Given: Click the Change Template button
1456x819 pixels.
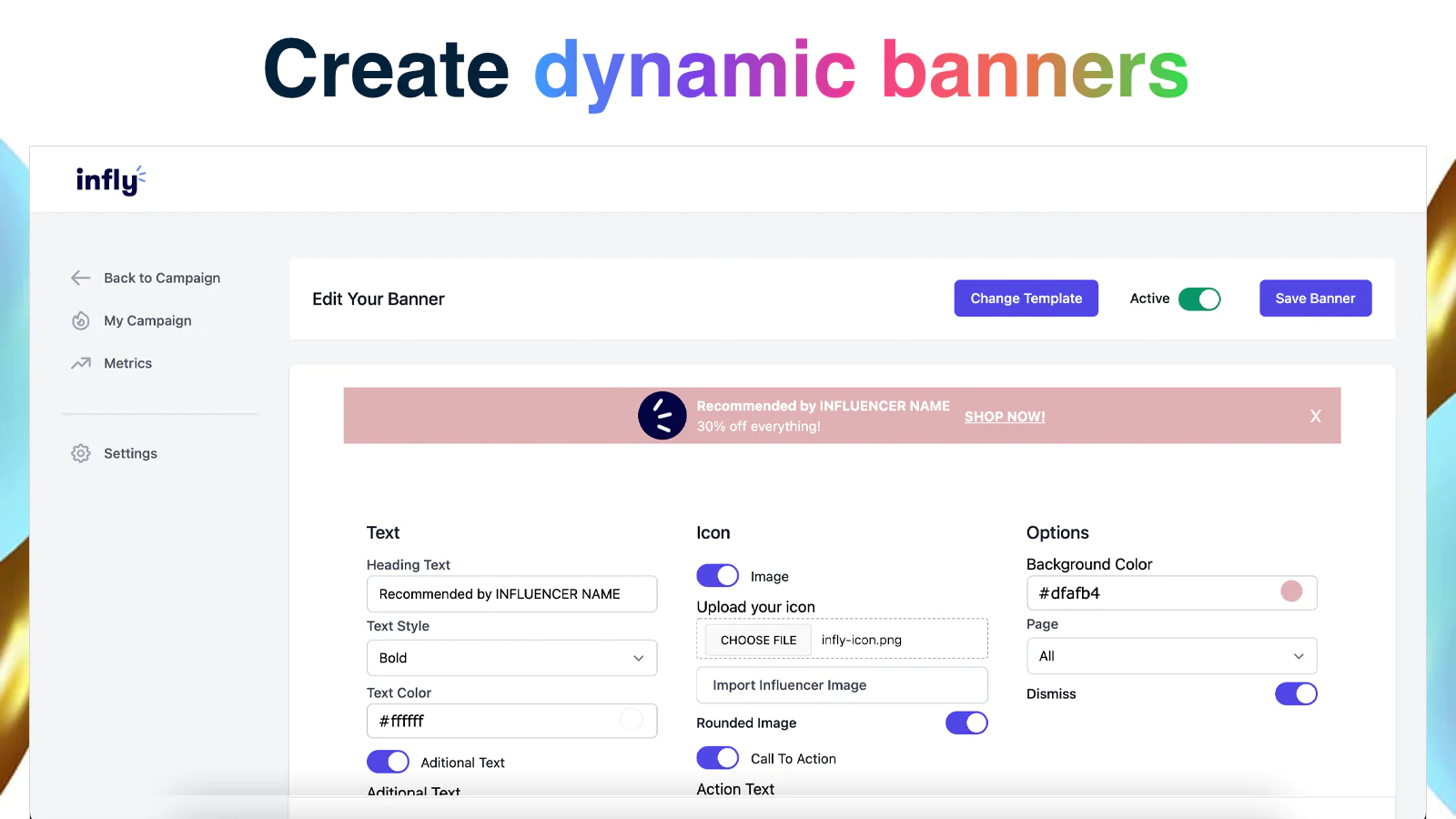Looking at the screenshot, I should click(1026, 298).
